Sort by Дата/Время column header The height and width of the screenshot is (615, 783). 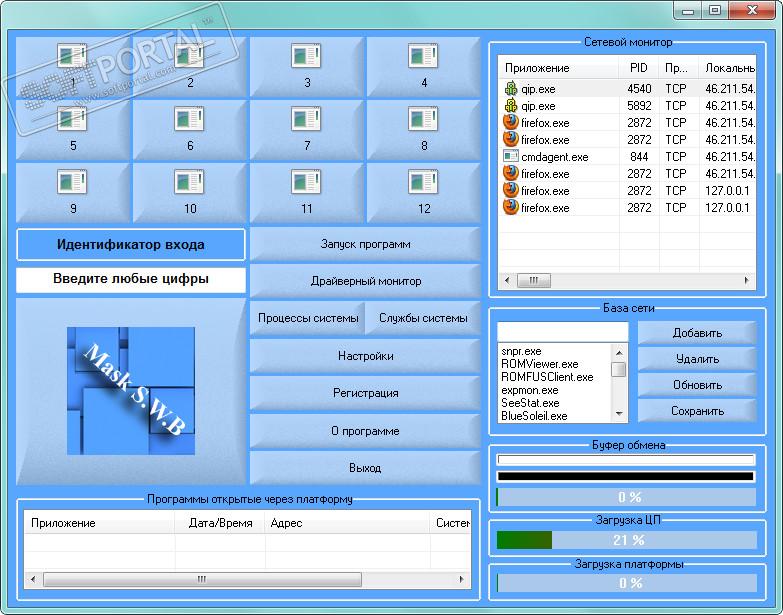tap(220, 523)
